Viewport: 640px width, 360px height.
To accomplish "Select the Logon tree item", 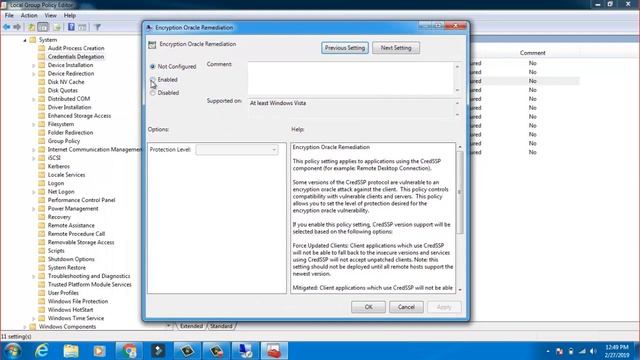I will tap(56, 183).
